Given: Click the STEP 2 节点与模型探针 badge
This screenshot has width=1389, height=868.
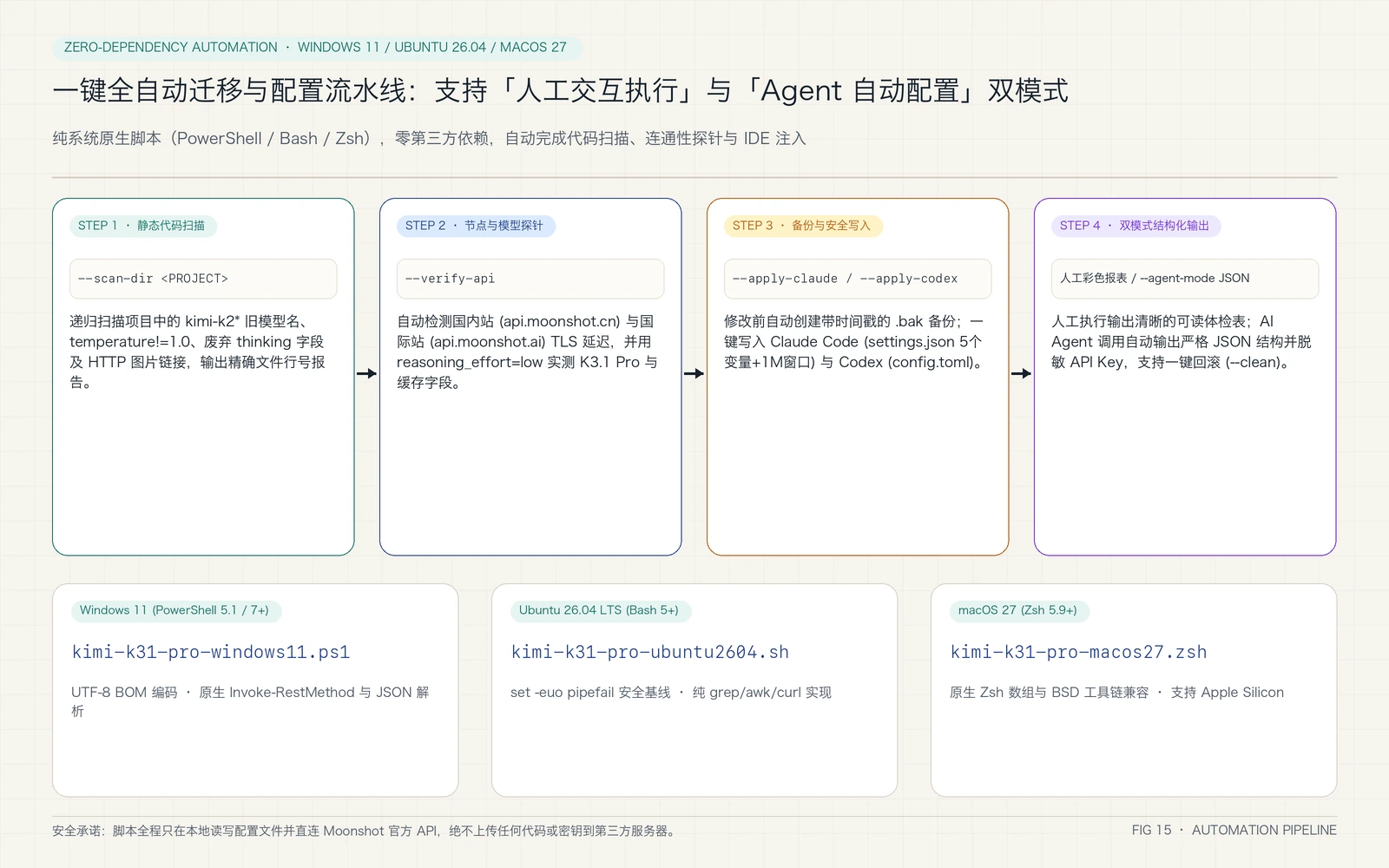Looking at the screenshot, I should click(476, 226).
